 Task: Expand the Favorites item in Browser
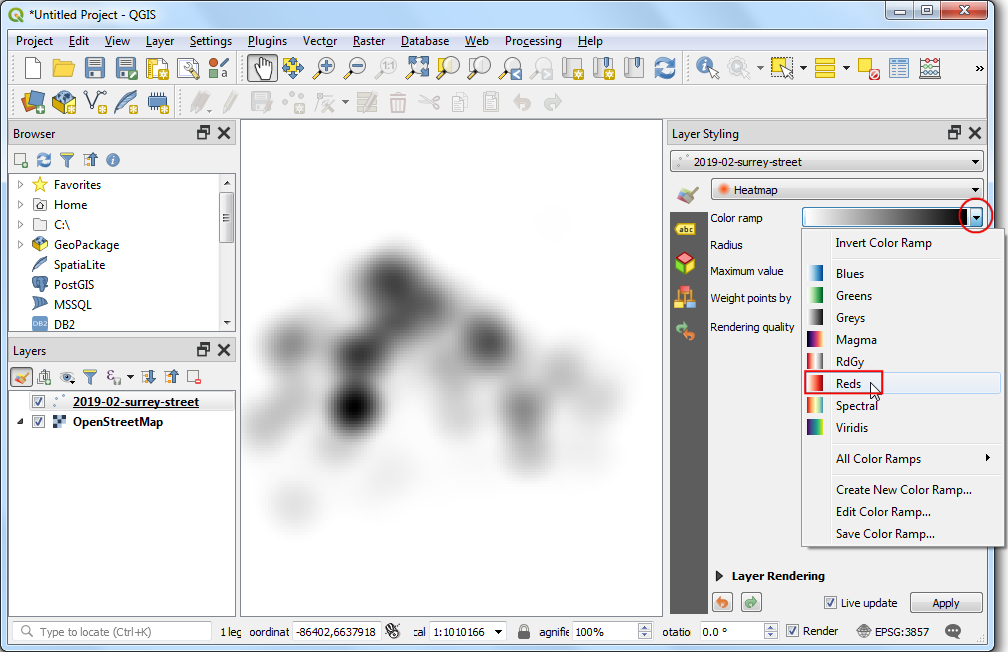click(x=21, y=185)
